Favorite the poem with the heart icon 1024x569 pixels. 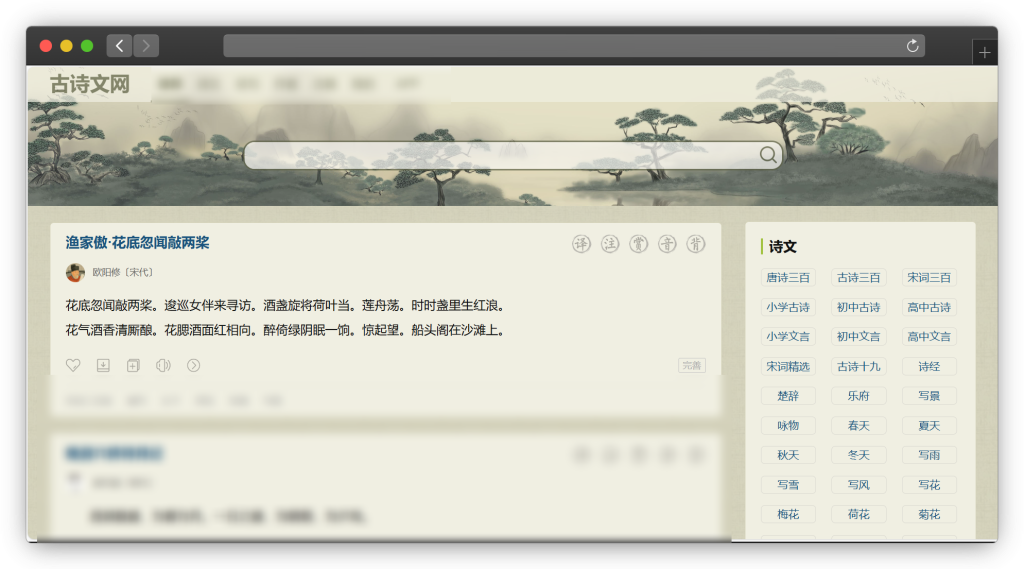(x=73, y=365)
